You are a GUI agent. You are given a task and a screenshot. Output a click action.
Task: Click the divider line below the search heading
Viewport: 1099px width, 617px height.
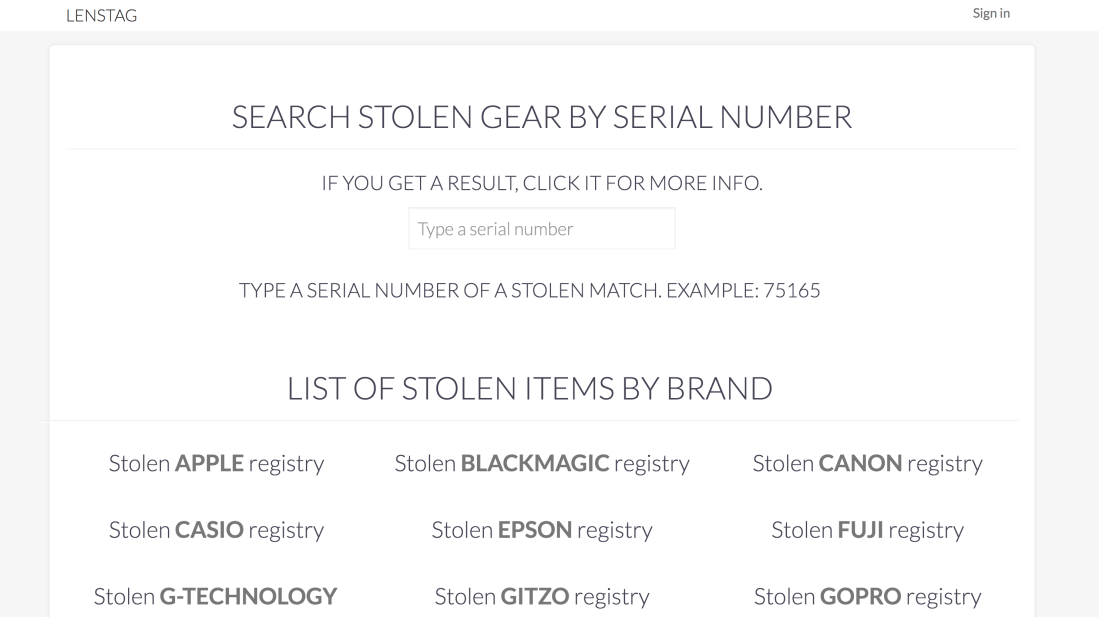(x=541, y=149)
